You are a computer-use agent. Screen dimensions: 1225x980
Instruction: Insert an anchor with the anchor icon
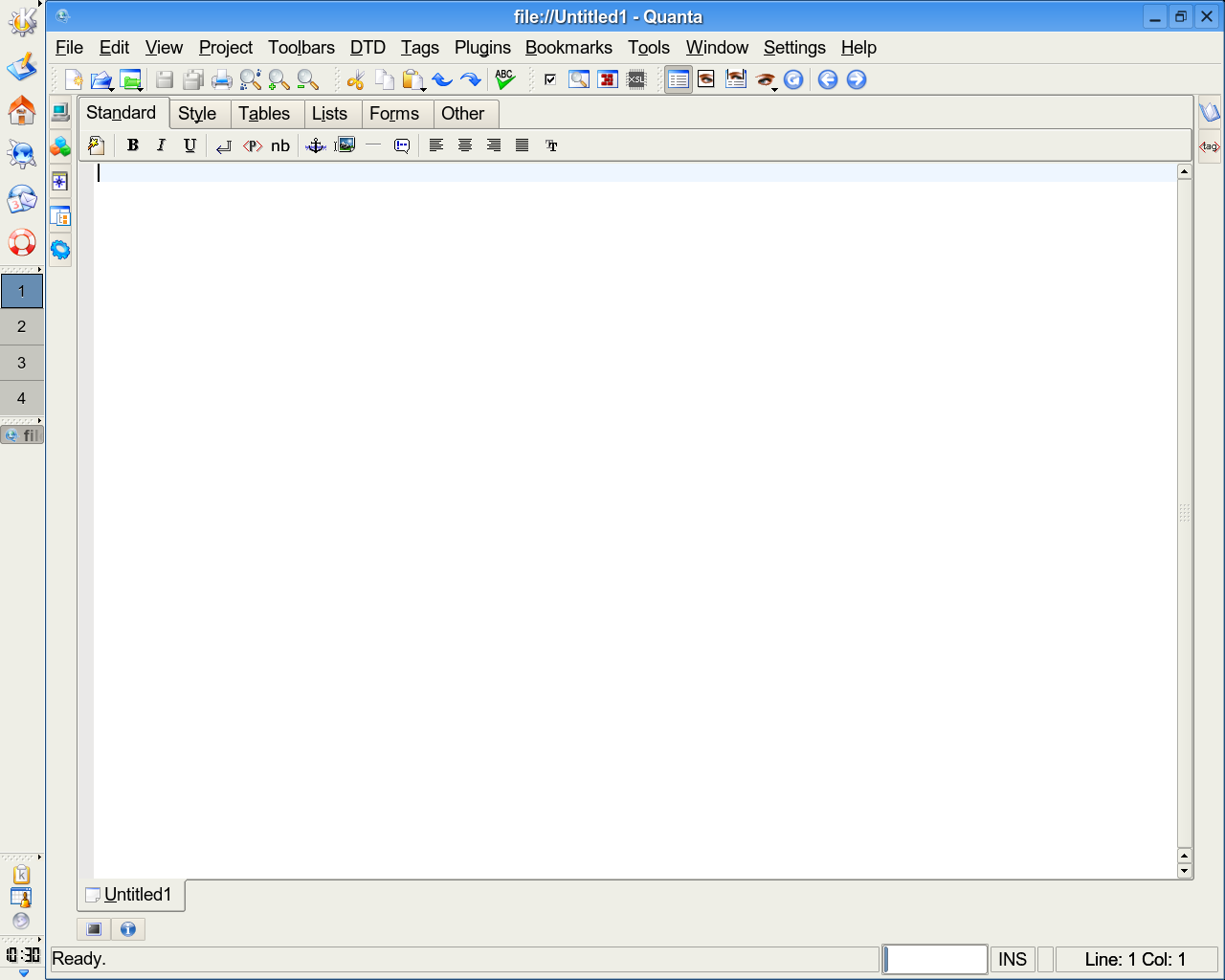[x=316, y=145]
